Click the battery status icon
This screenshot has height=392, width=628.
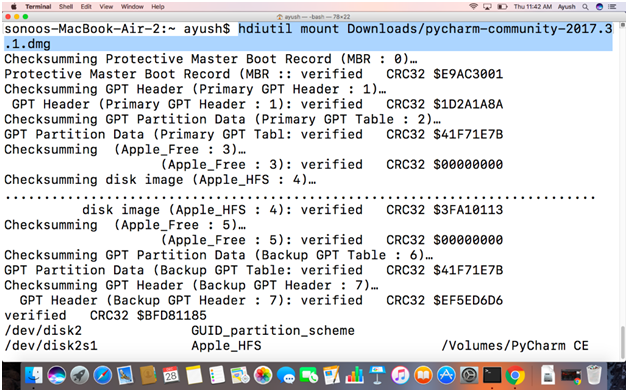point(502,6)
